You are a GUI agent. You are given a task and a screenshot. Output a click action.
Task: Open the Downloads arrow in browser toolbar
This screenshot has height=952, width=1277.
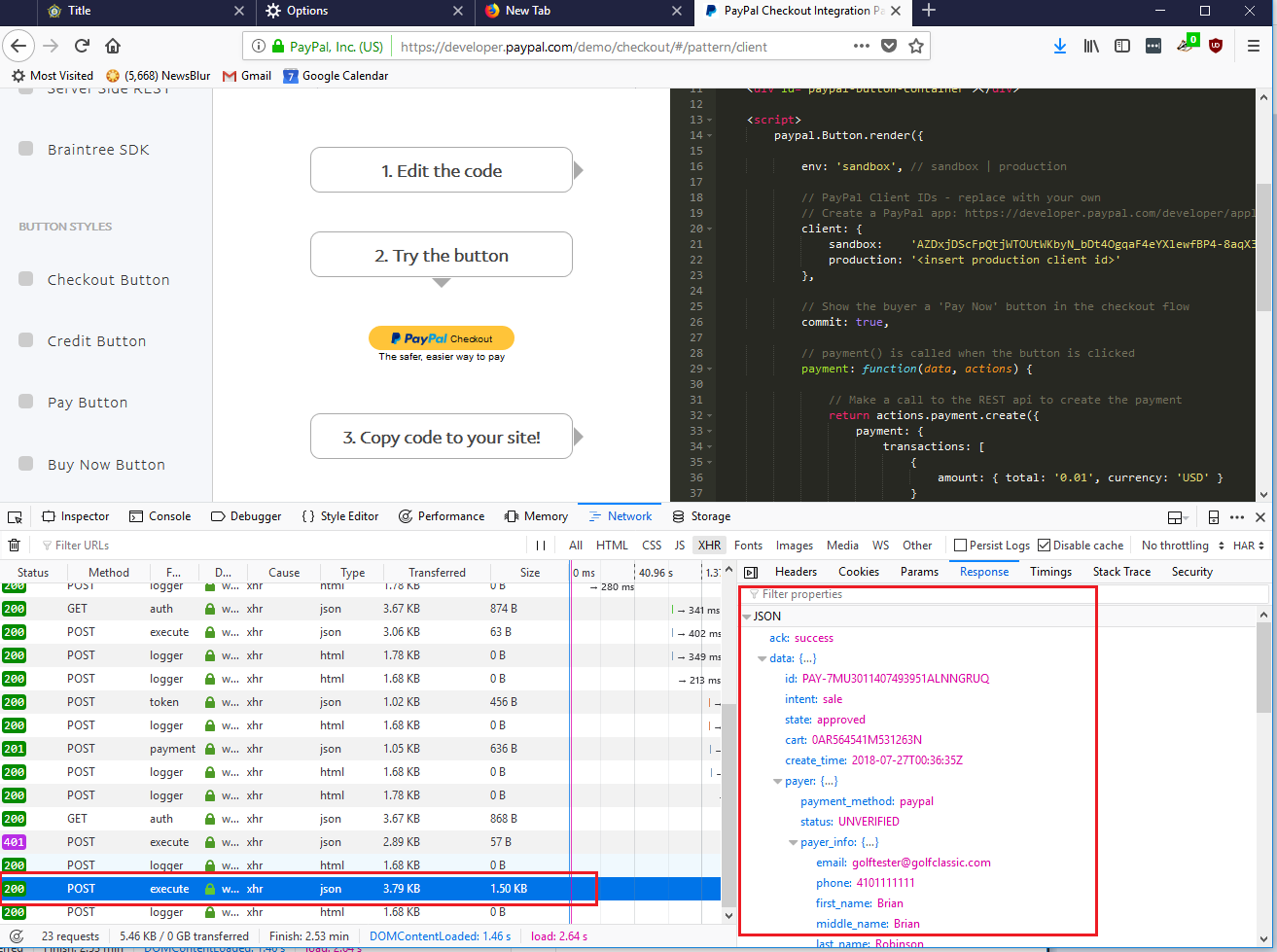1060,46
